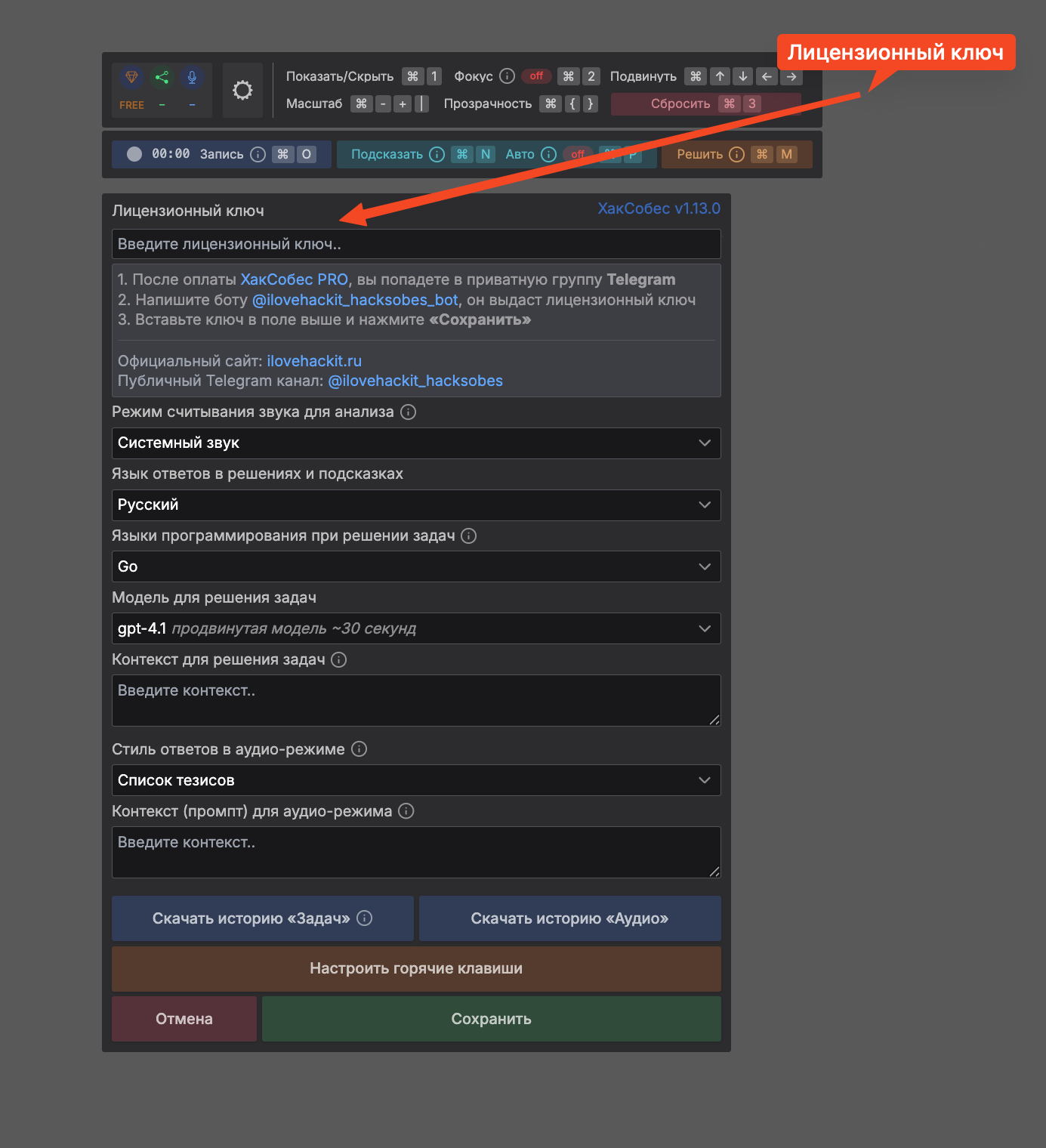The image size is (1046, 1148).
Task: Click Настроить горячие клавиши button
Action: coord(416,968)
